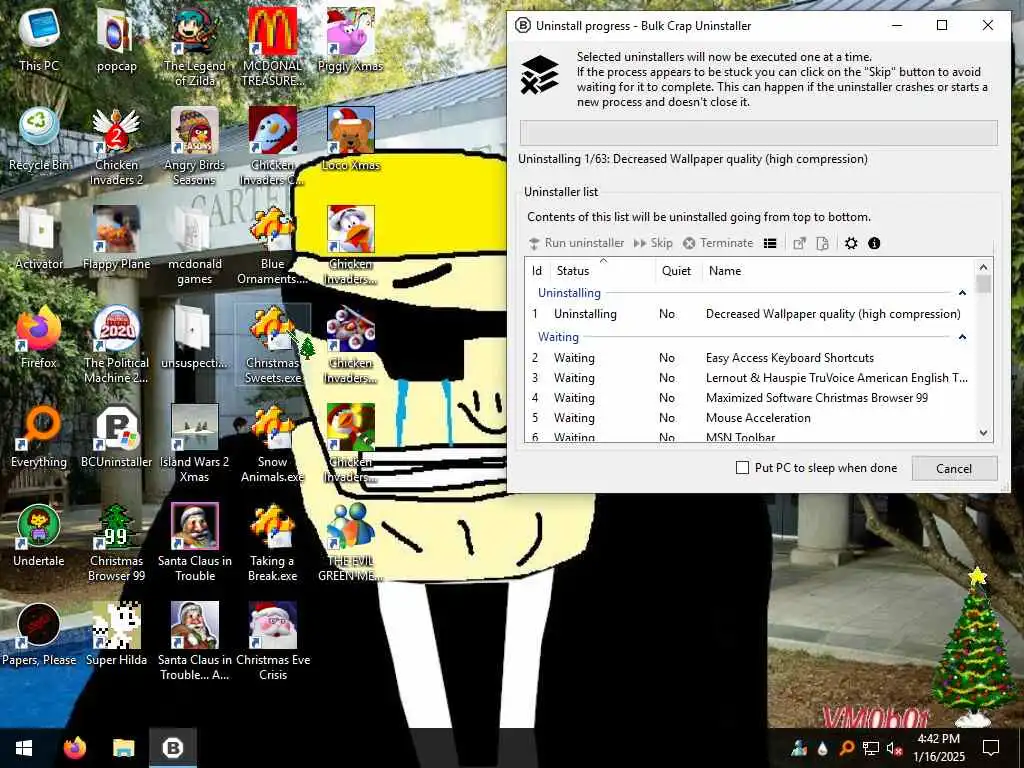This screenshot has height=768, width=1024.
Task: Click uninstaller list scrollbar up arrow
Action: [x=984, y=267]
